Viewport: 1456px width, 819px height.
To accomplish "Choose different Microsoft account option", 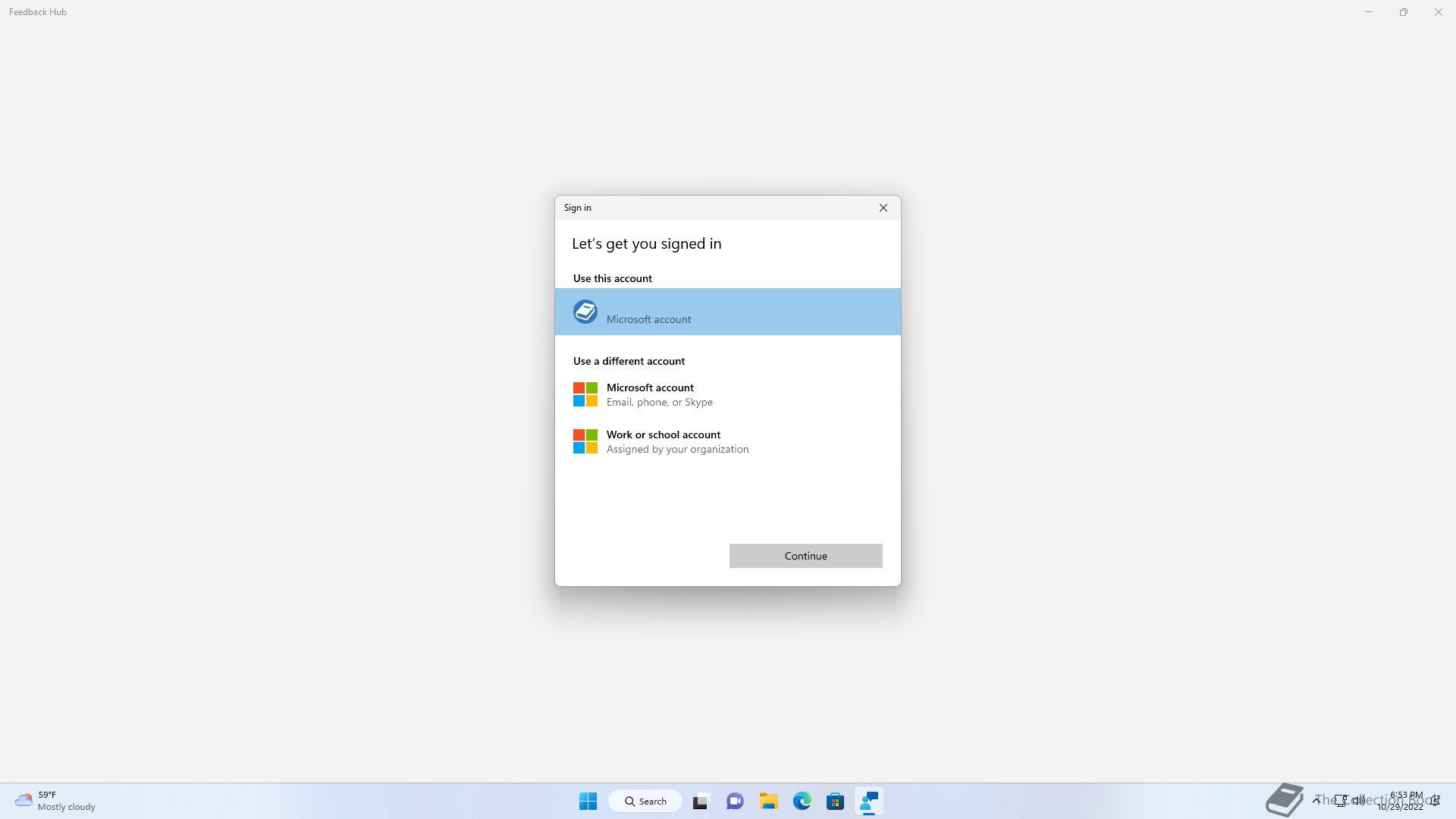I will coord(727,394).
